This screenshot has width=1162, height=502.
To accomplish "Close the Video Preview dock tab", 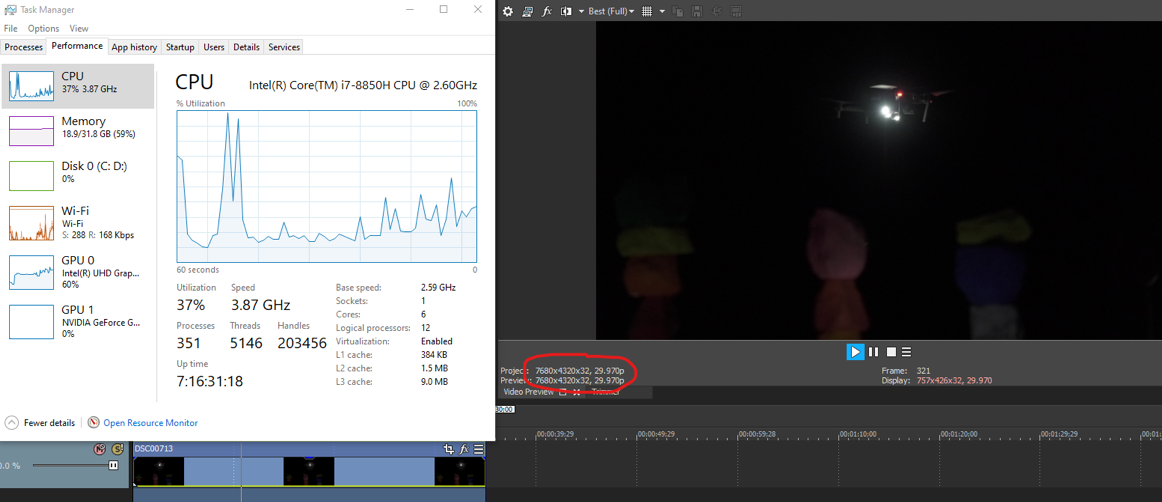I will point(577,392).
